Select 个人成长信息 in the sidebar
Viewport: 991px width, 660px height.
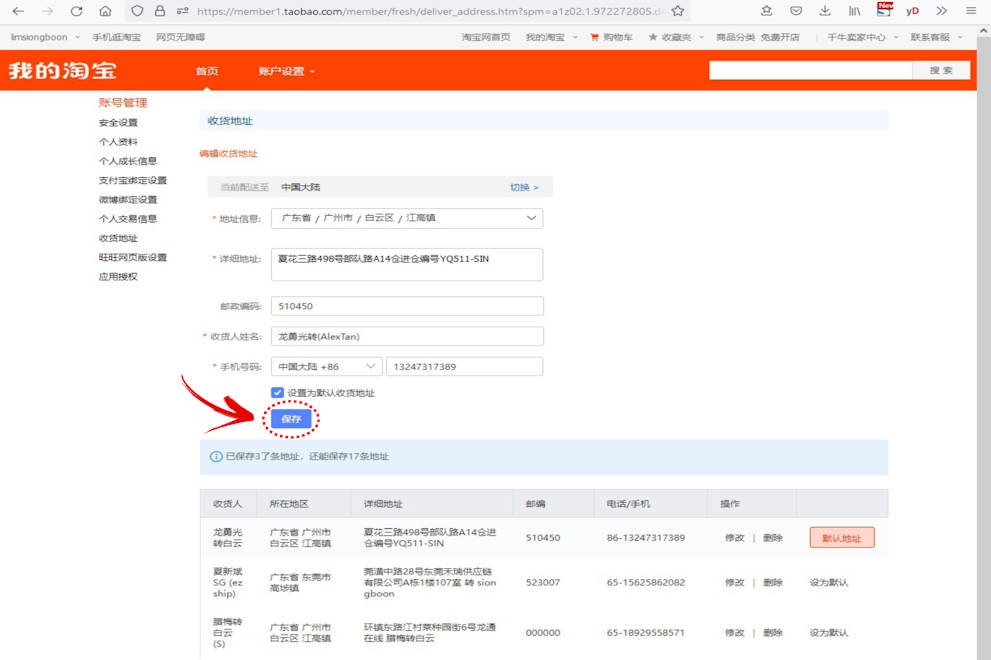[x=128, y=161]
